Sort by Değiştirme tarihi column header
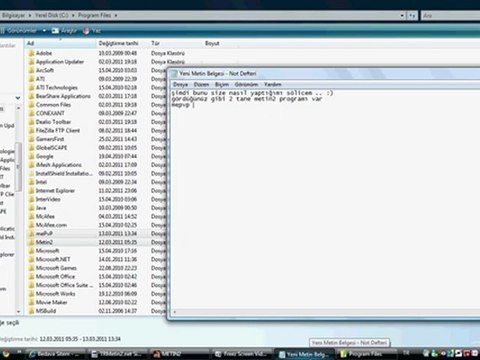The height and width of the screenshot is (360, 480). [x=118, y=43]
